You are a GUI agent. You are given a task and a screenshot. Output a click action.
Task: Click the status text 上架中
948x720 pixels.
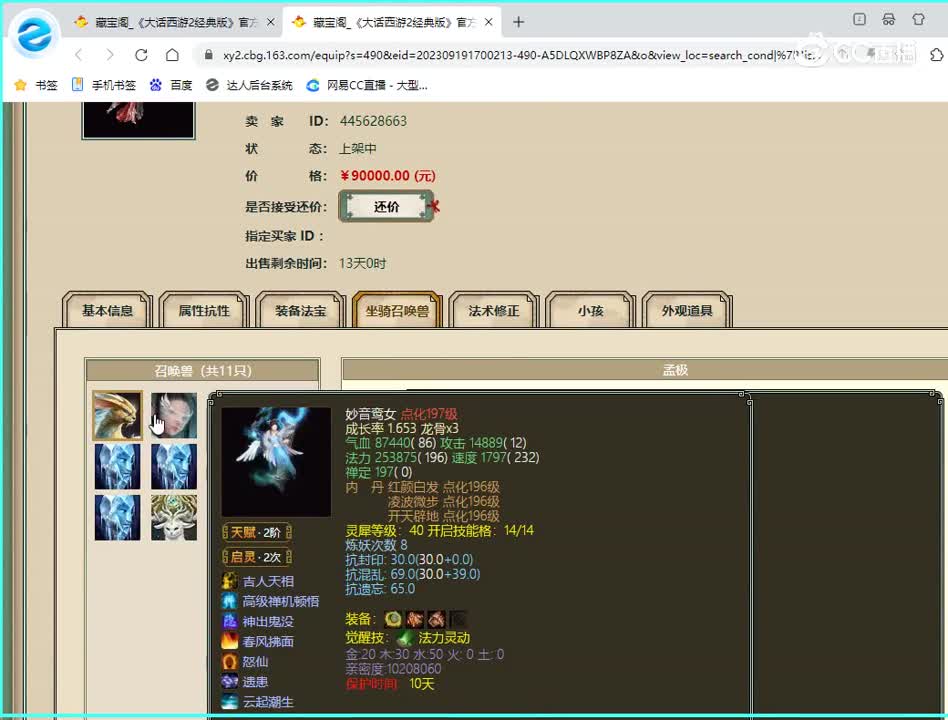coord(358,148)
